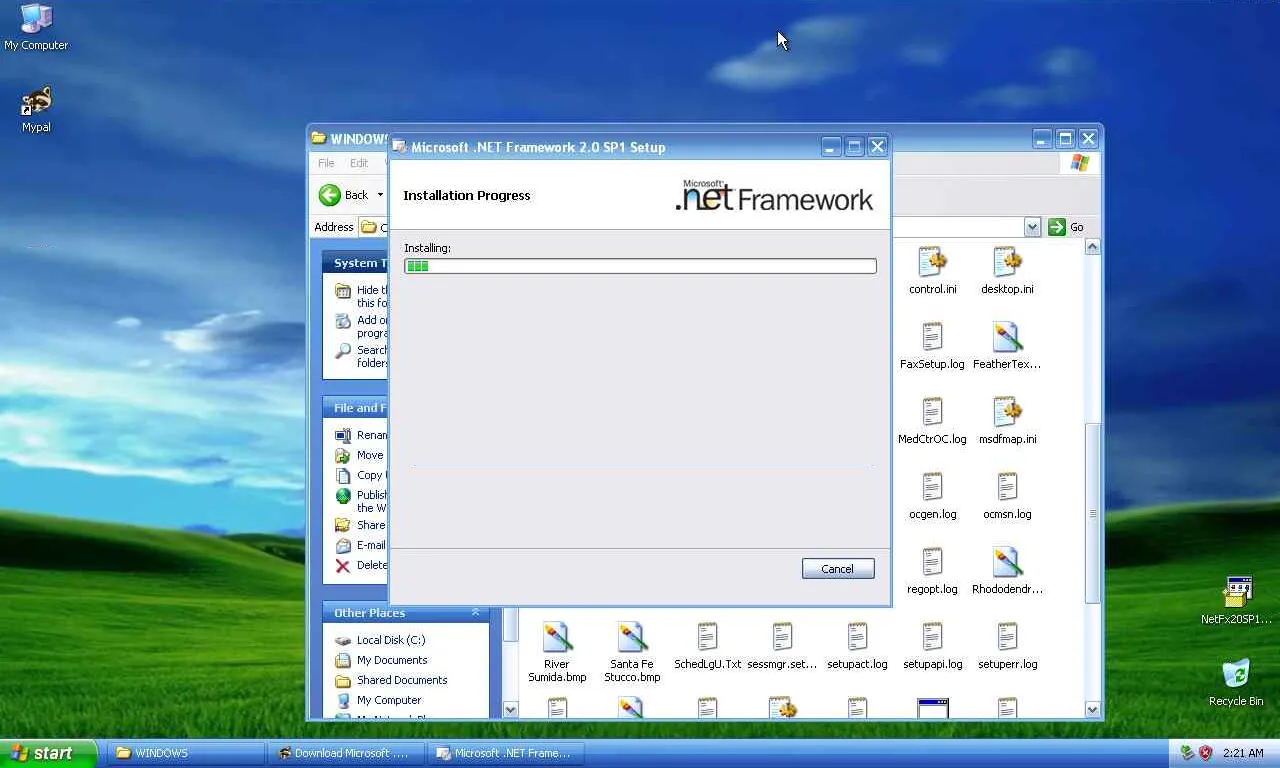Click the Share task in the explorer sidebar

click(x=361, y=525)
